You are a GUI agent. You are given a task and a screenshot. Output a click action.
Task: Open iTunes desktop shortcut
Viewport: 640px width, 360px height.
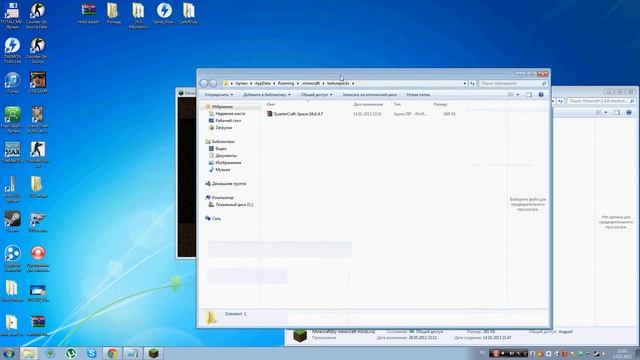(12, 83)
